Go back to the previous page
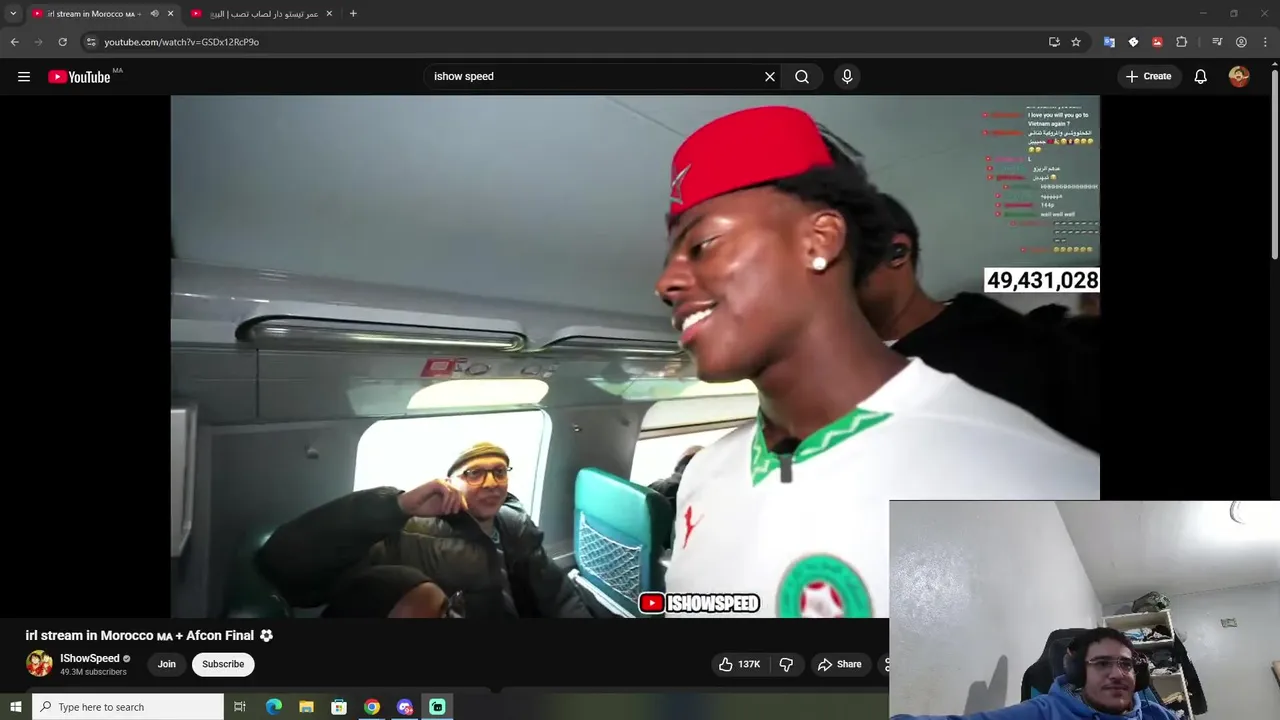The height and width of the screenshot is (720, 1280). click(15, 42)
